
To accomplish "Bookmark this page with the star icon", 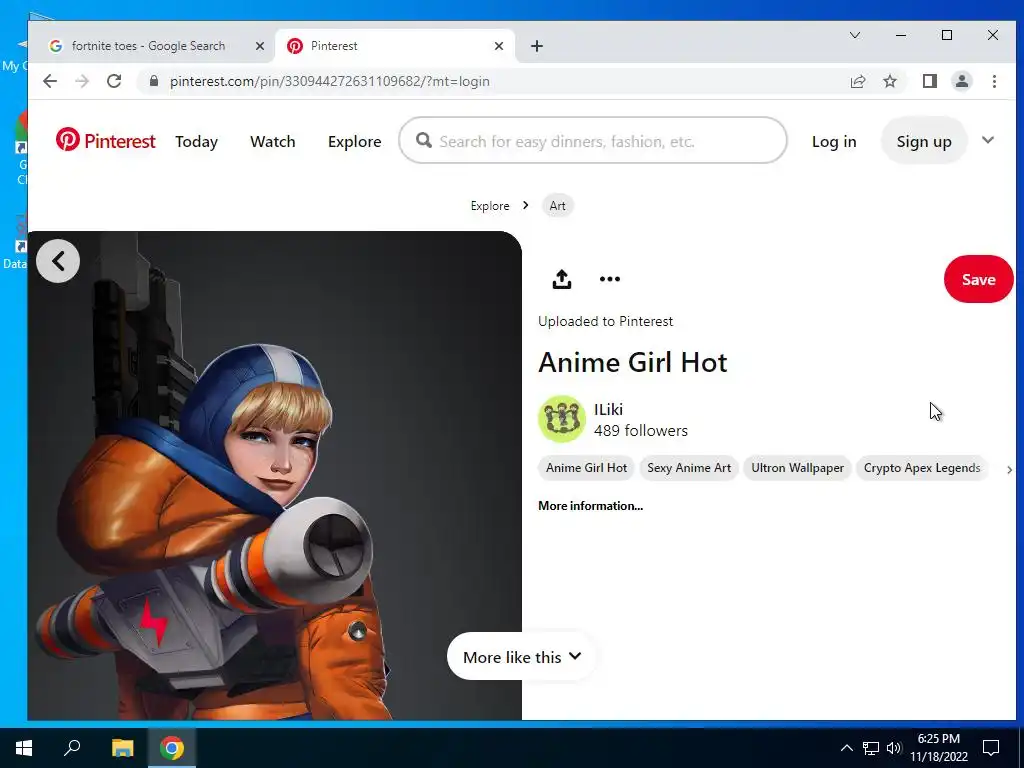I will (889, 81).
